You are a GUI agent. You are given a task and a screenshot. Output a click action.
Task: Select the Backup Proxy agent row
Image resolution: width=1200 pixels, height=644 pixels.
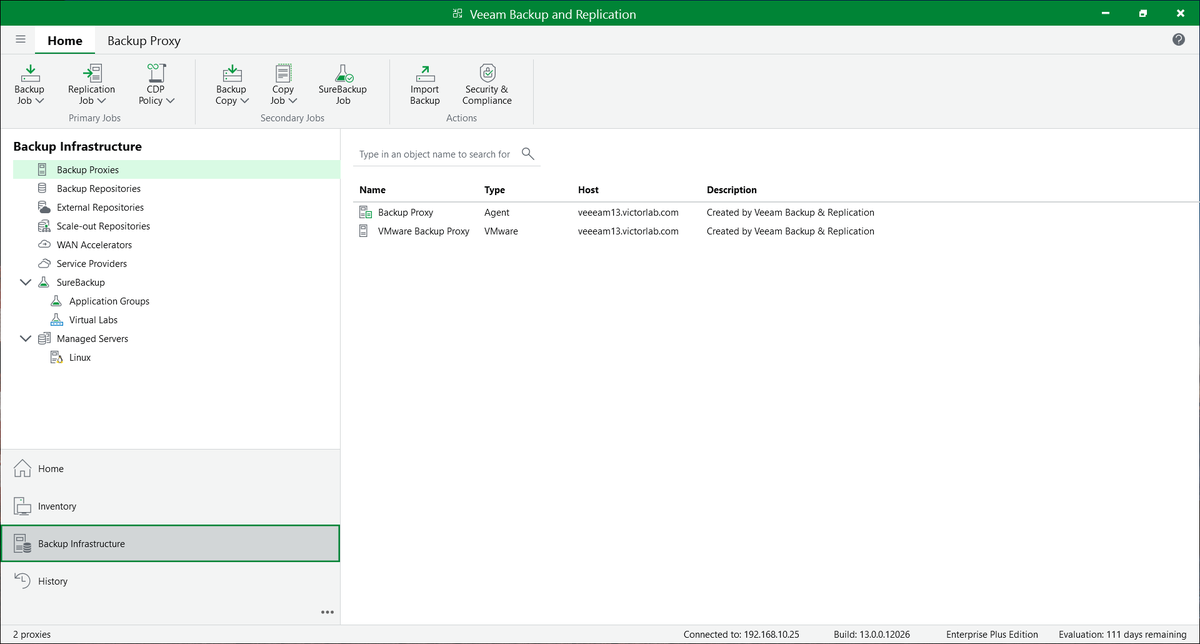click(x=770, y=212)
